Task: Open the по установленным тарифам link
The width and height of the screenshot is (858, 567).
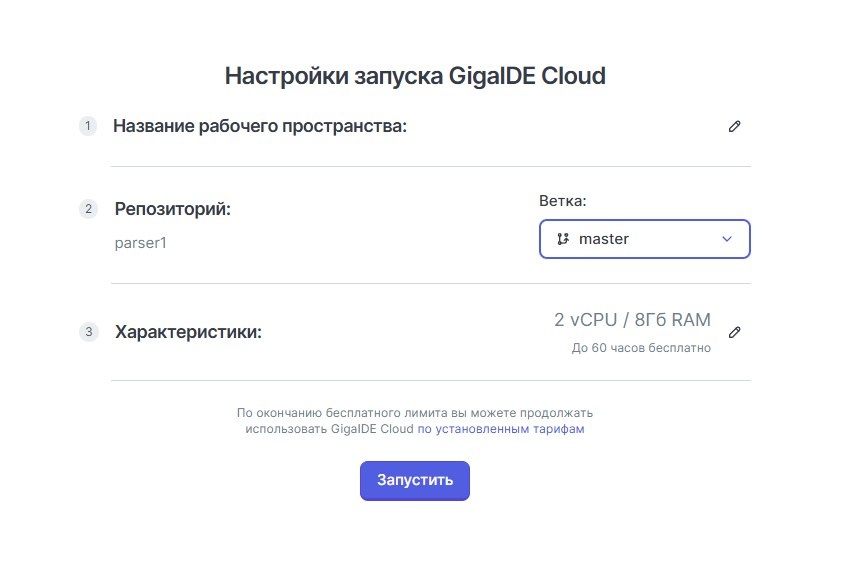Action: click(x=501, y=429)
